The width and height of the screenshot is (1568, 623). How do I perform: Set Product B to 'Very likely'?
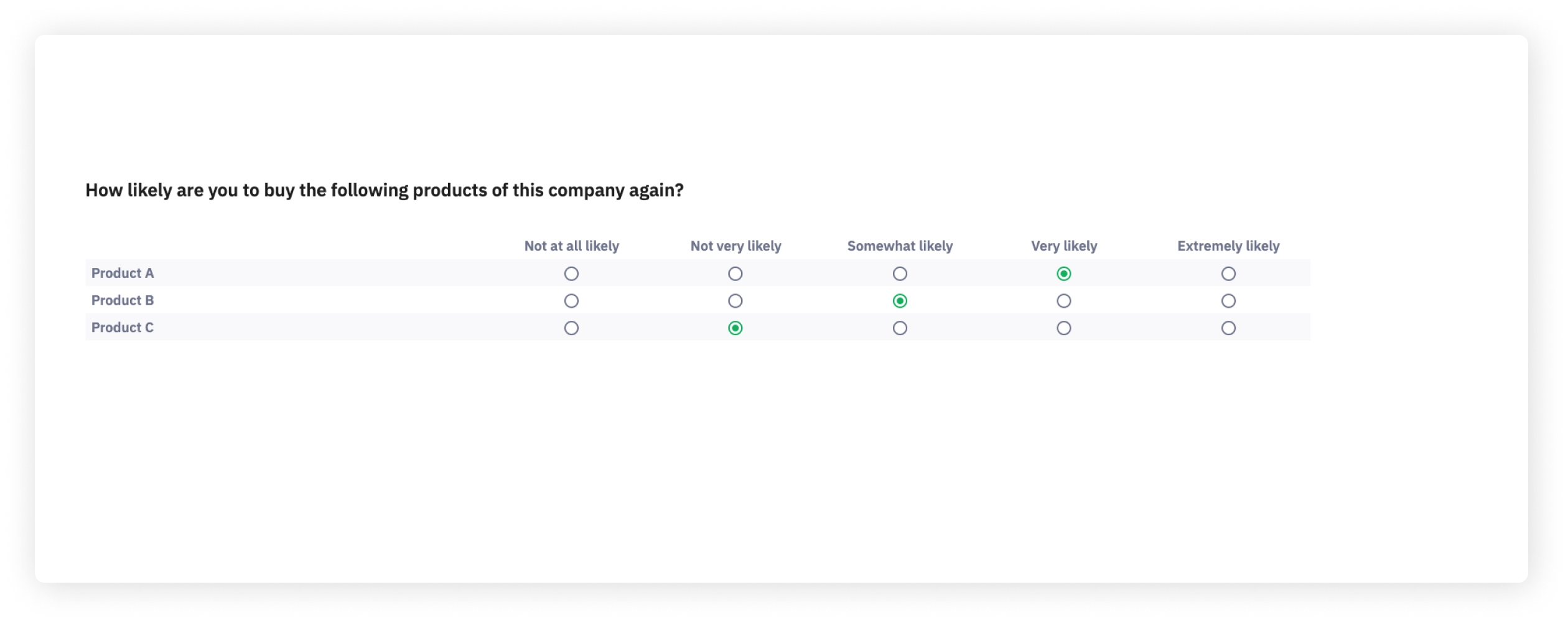point(1064,301)
